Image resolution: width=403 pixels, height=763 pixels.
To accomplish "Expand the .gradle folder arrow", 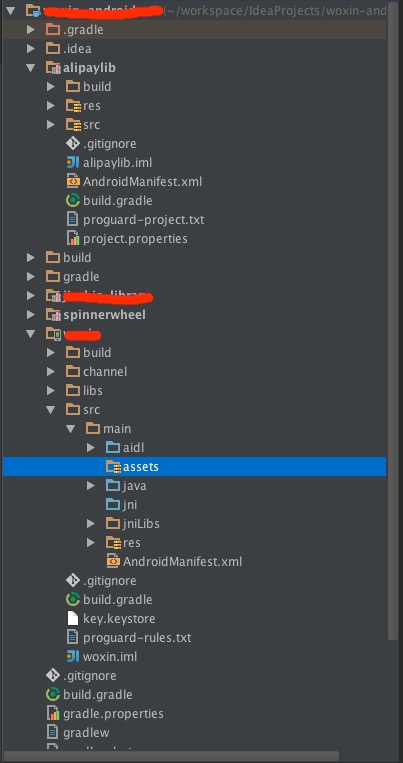I will (31, 30).
